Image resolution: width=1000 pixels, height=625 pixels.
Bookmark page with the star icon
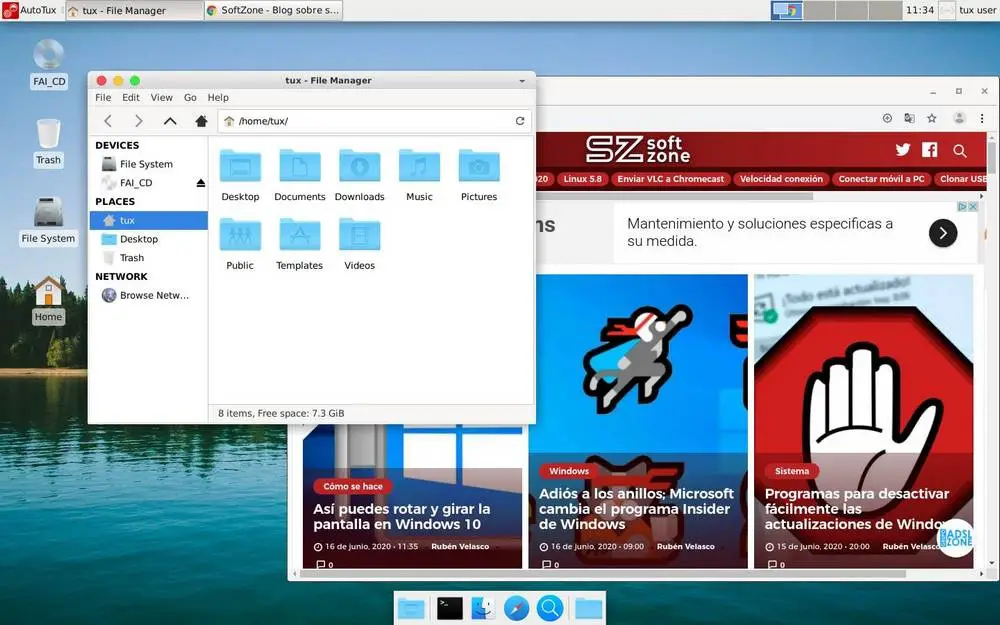click(932, 118)
